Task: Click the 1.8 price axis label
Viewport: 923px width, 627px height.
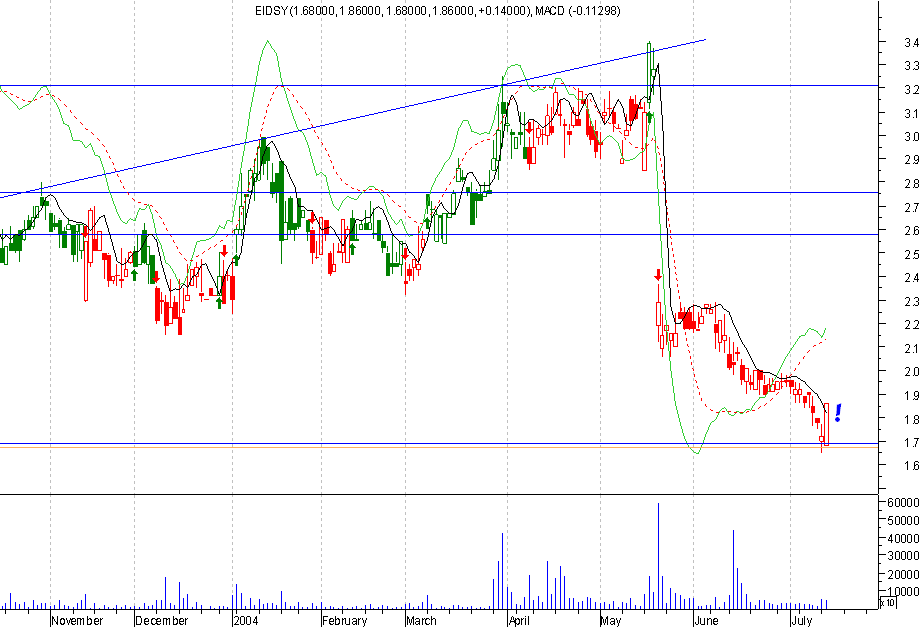Action: 912,419
